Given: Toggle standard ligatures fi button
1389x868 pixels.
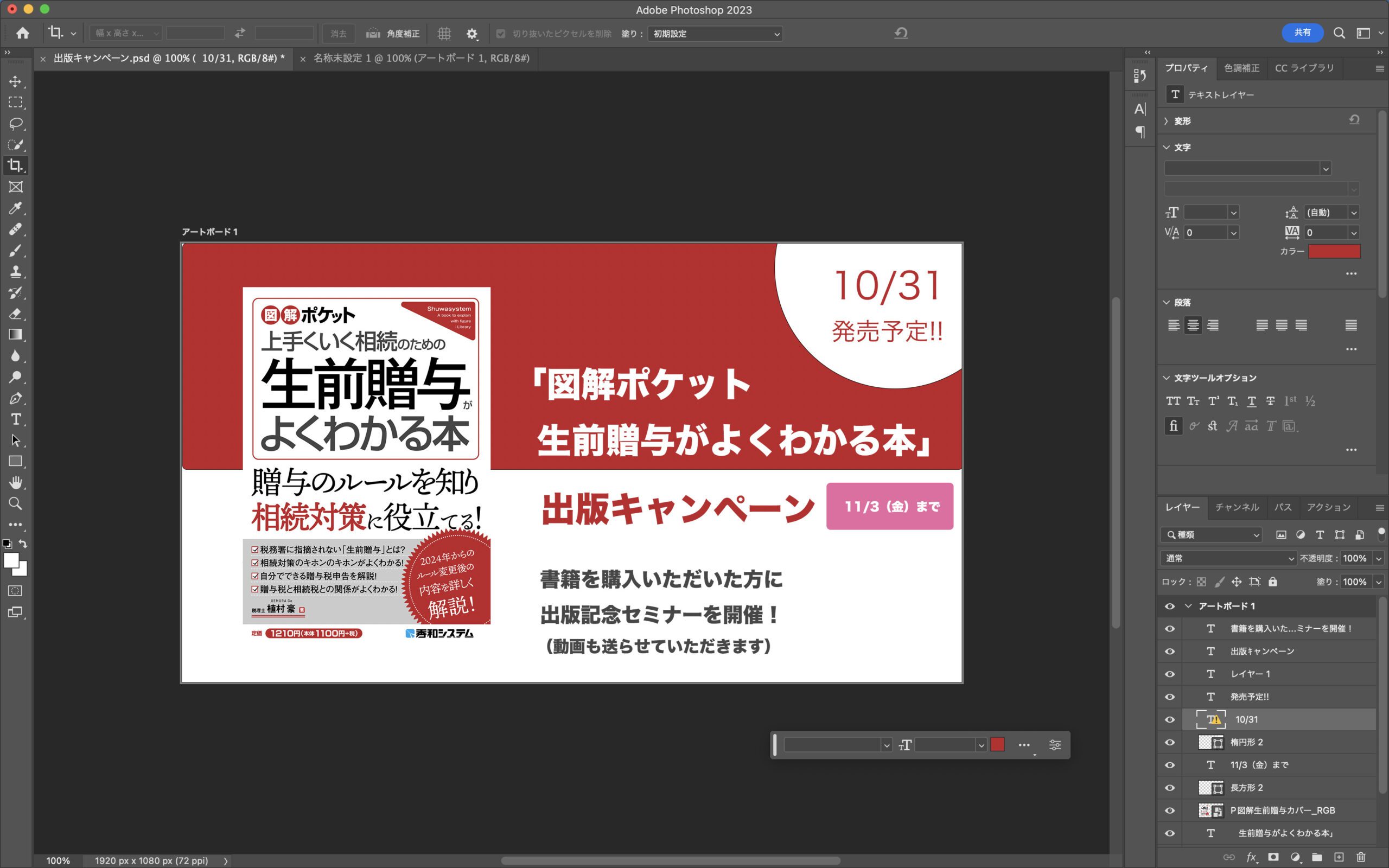Looking at the screenshot, I should pyautogui.click(x=1173, y=426).
